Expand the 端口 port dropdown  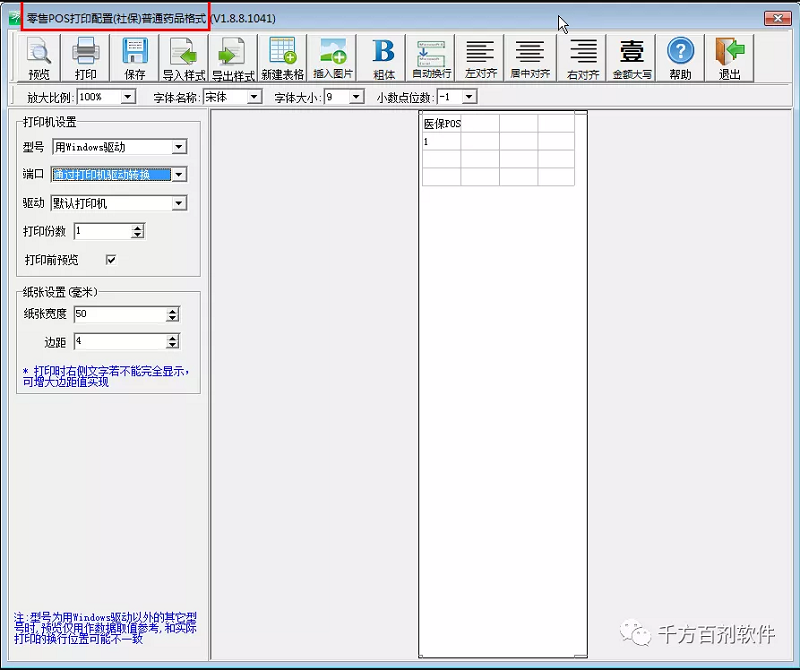click(179, 175)
